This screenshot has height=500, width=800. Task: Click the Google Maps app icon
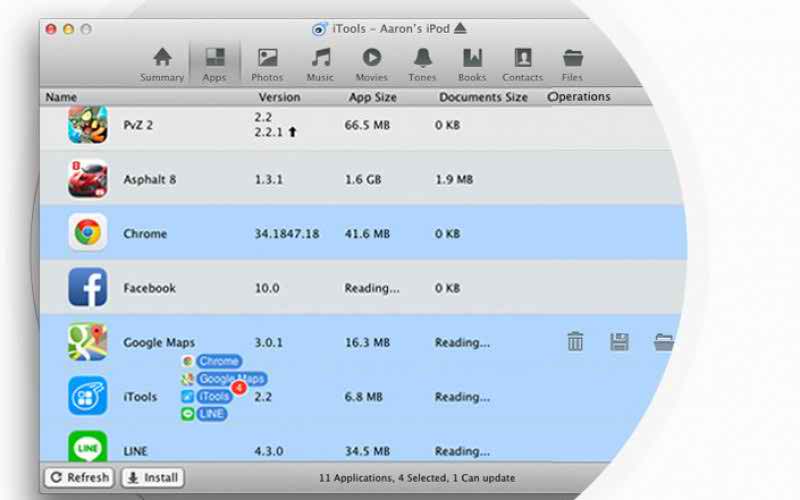[88, 341]
